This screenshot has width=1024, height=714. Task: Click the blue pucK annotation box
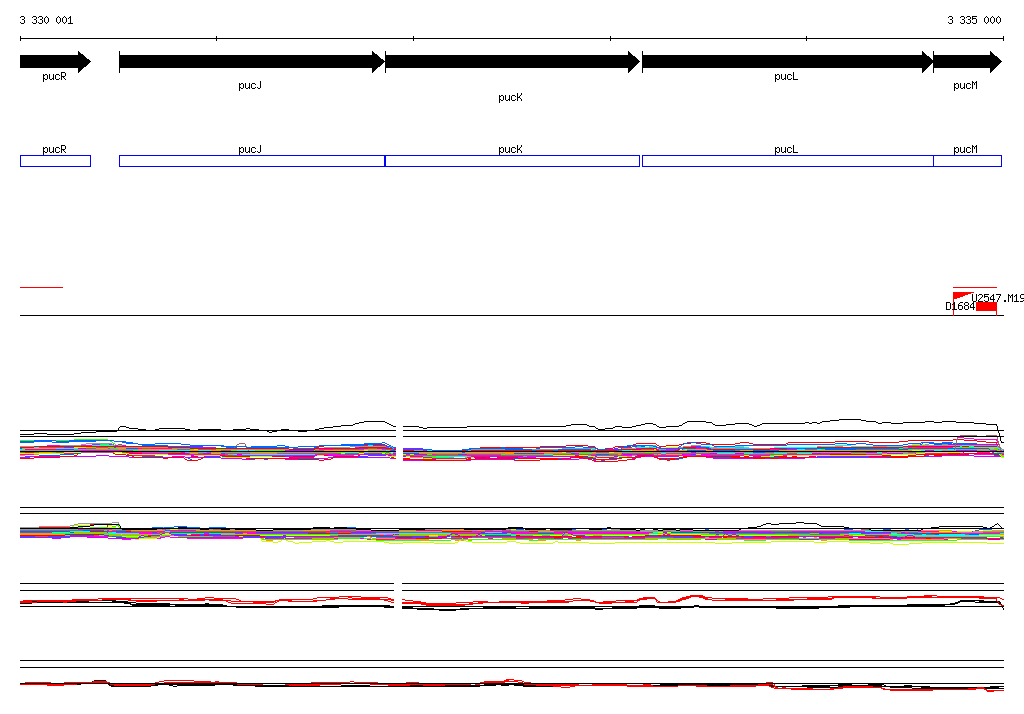513,161
